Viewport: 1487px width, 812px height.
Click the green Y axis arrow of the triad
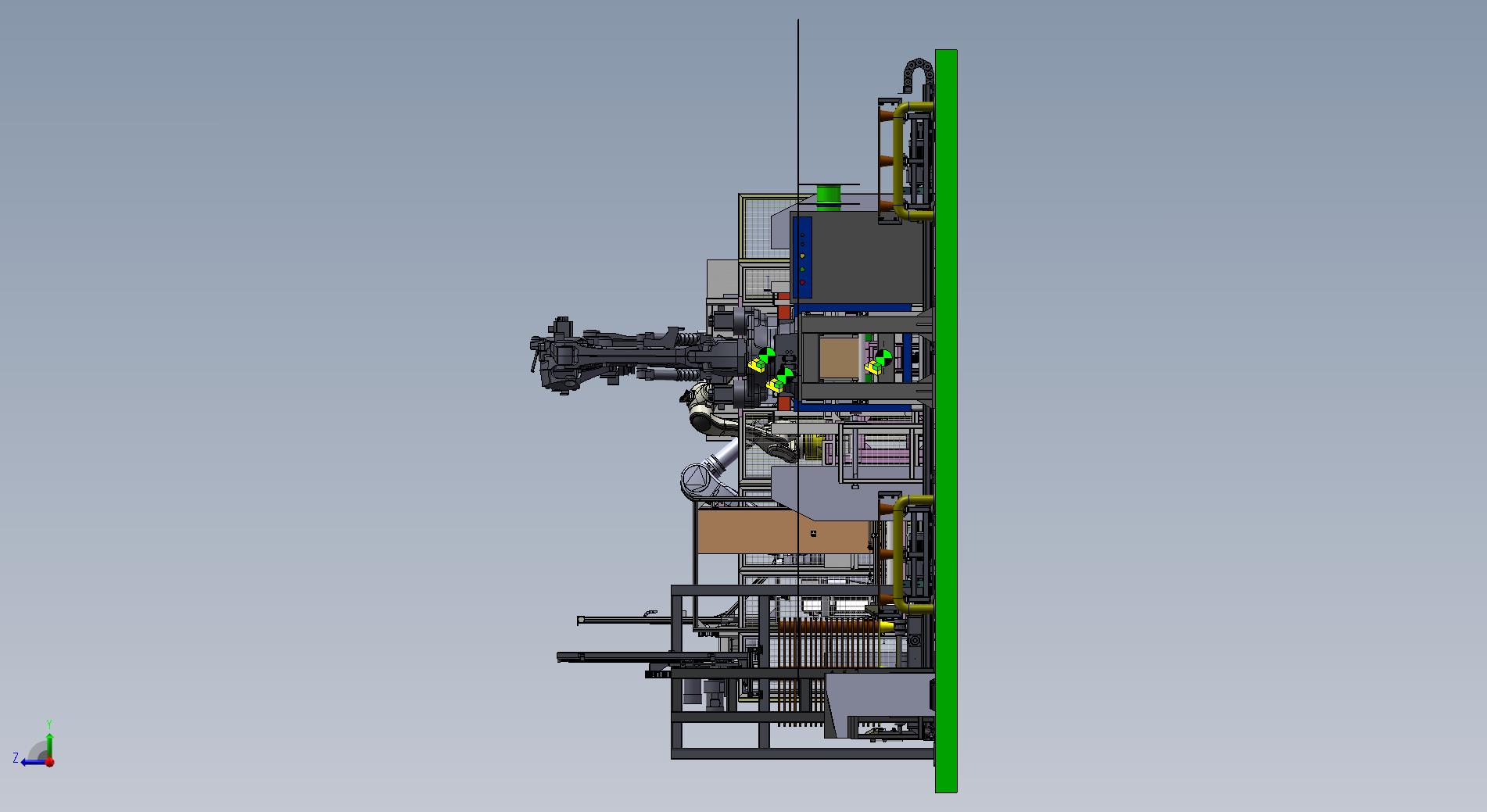pos(49,745)
